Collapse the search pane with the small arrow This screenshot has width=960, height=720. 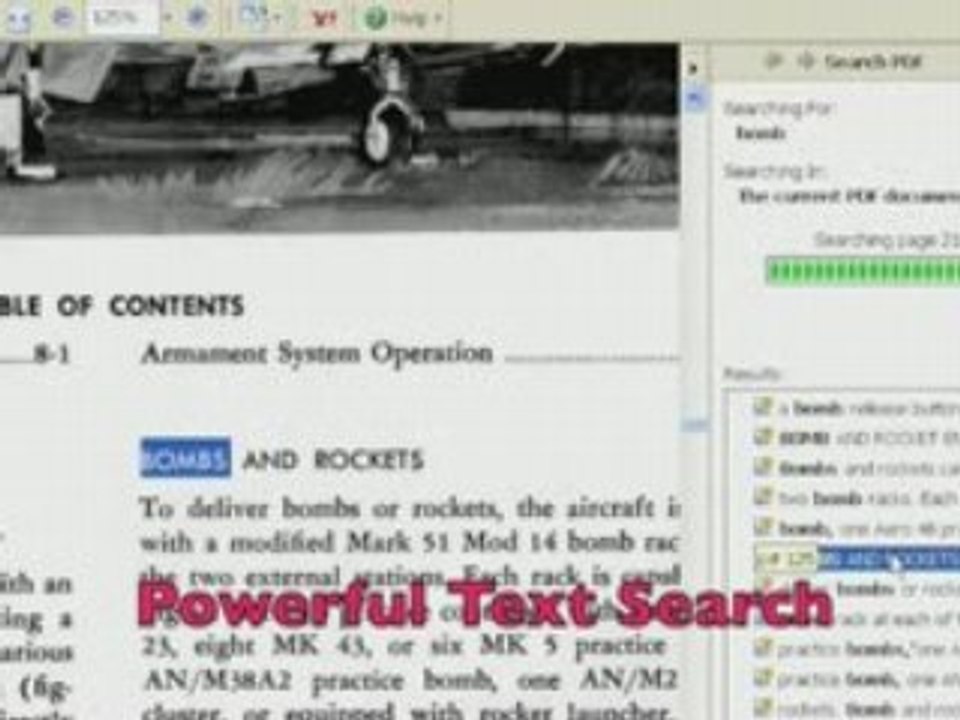click(693, 68)
